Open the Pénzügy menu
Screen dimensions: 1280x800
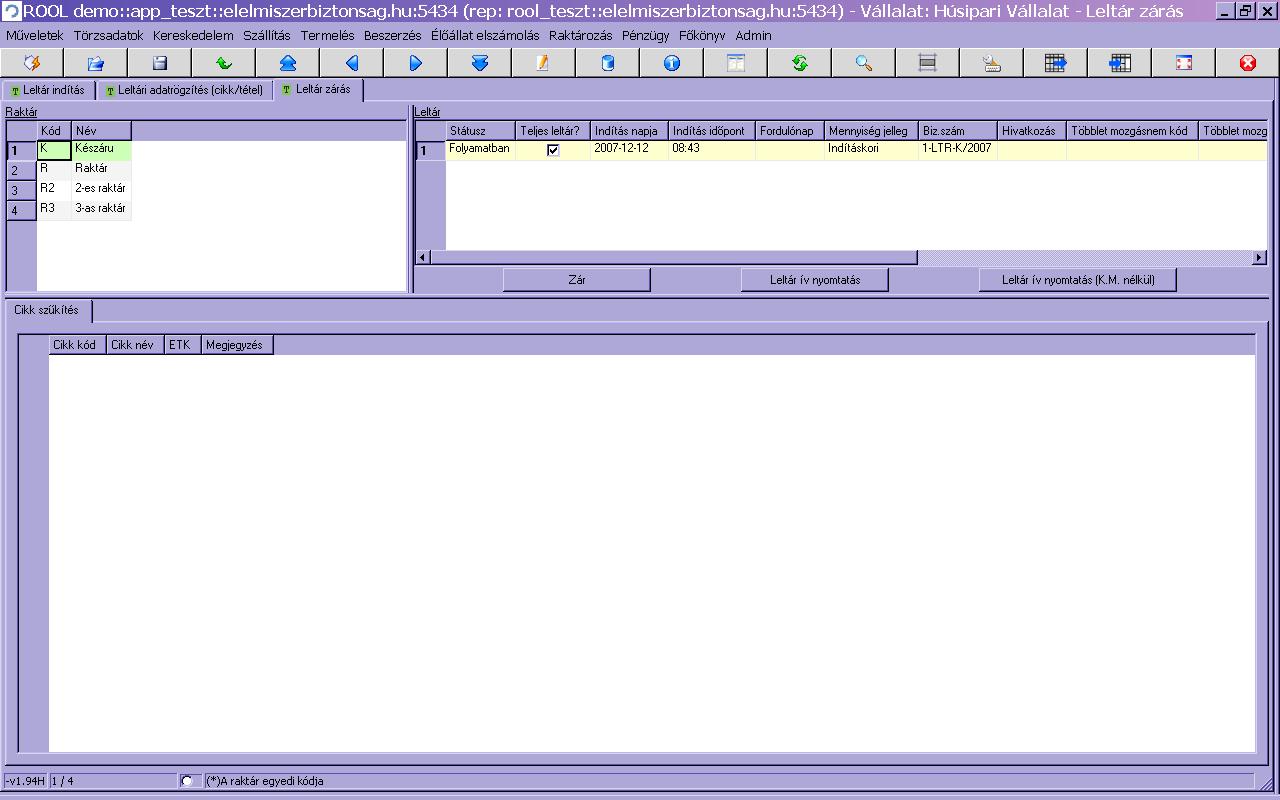(645, 35)
